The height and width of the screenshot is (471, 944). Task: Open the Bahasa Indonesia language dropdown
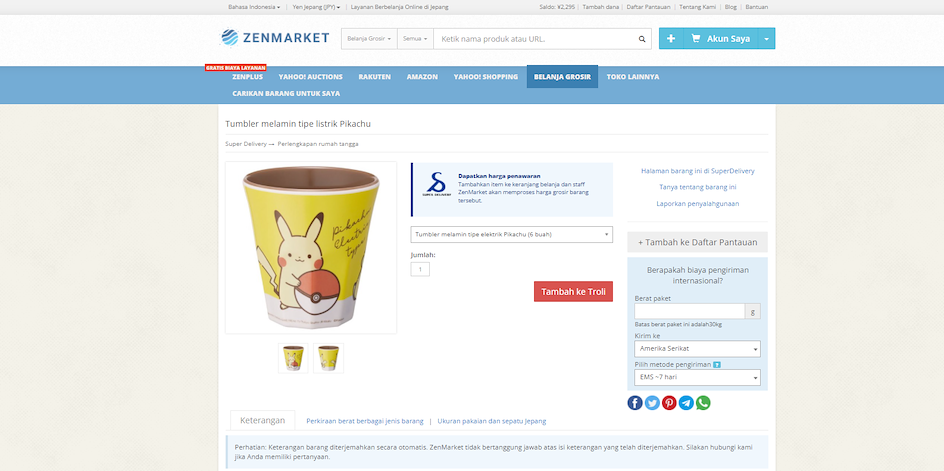[x=254, y=7]
